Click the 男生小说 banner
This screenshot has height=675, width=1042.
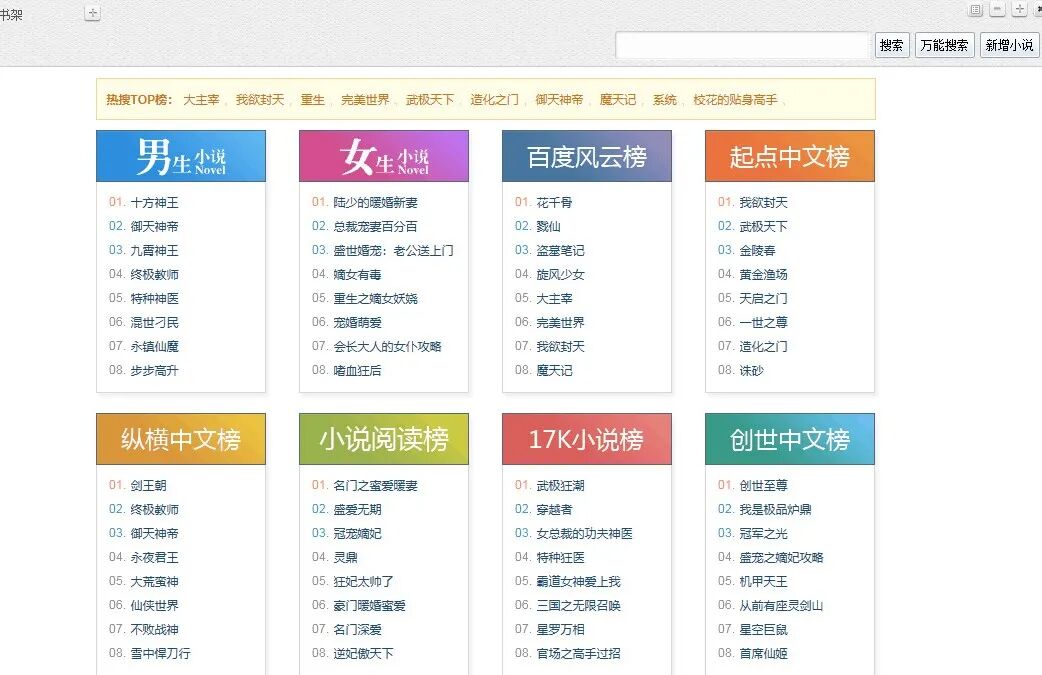click(x=181, y=156)
